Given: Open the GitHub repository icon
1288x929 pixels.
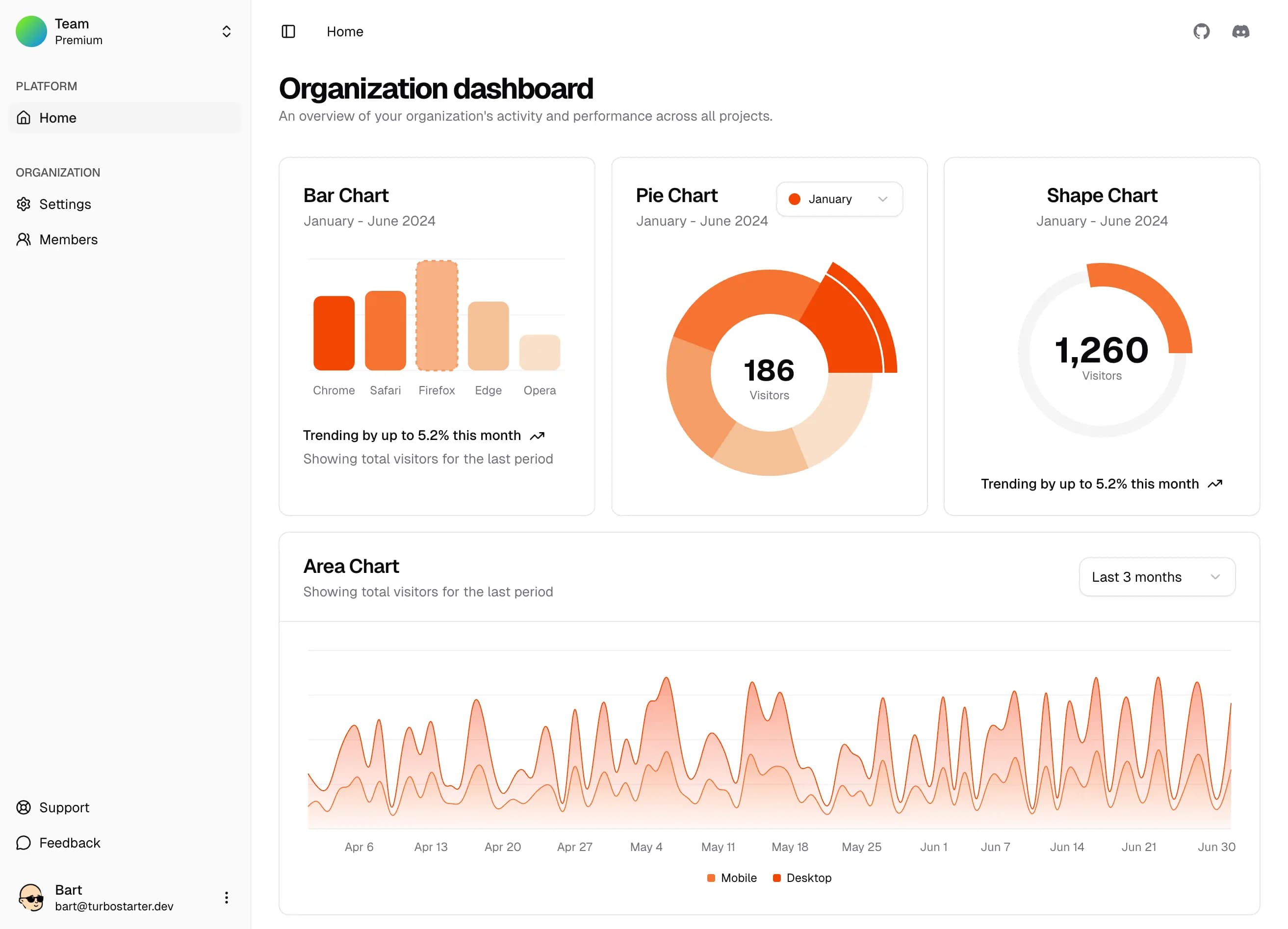Looking at the screenshot, I should 1202,32.
